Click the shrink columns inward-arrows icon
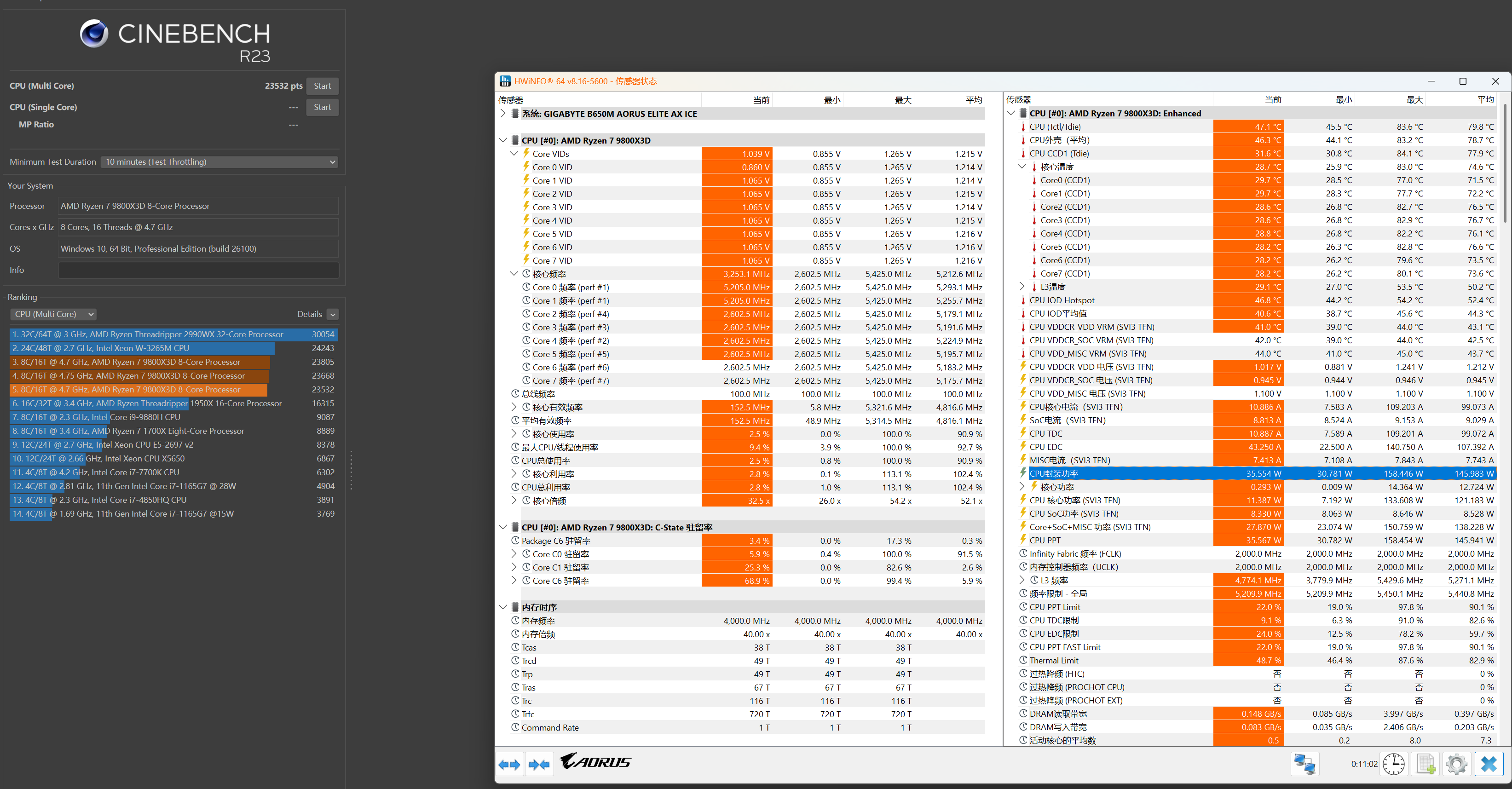This screenshot has width=1512, height=789. tap(539, 764)
